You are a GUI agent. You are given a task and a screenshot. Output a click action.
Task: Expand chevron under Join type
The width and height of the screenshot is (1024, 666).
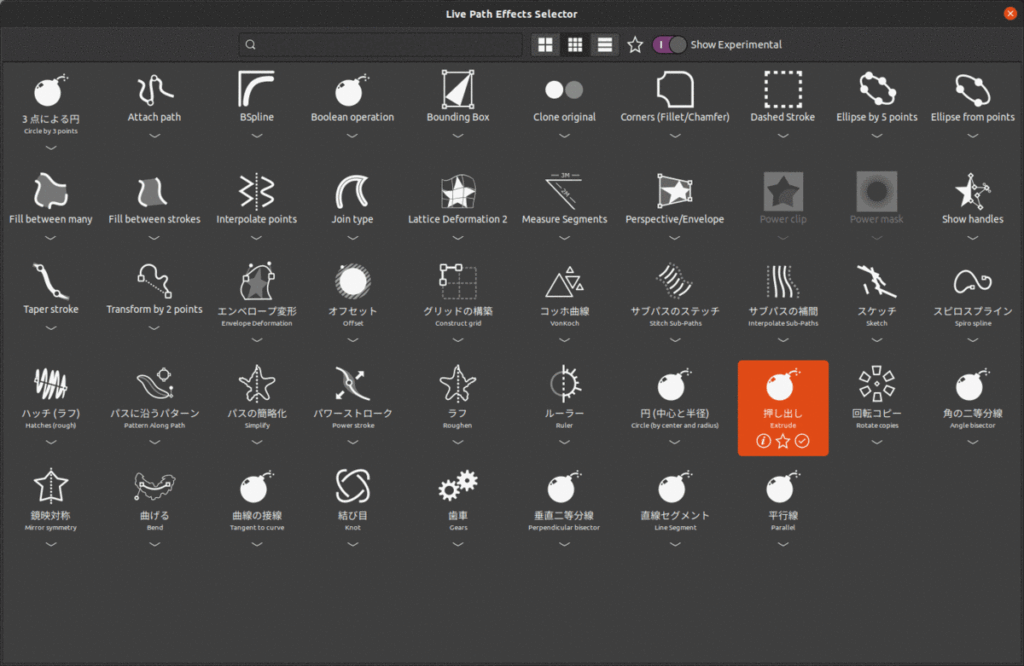click(353, 238)
